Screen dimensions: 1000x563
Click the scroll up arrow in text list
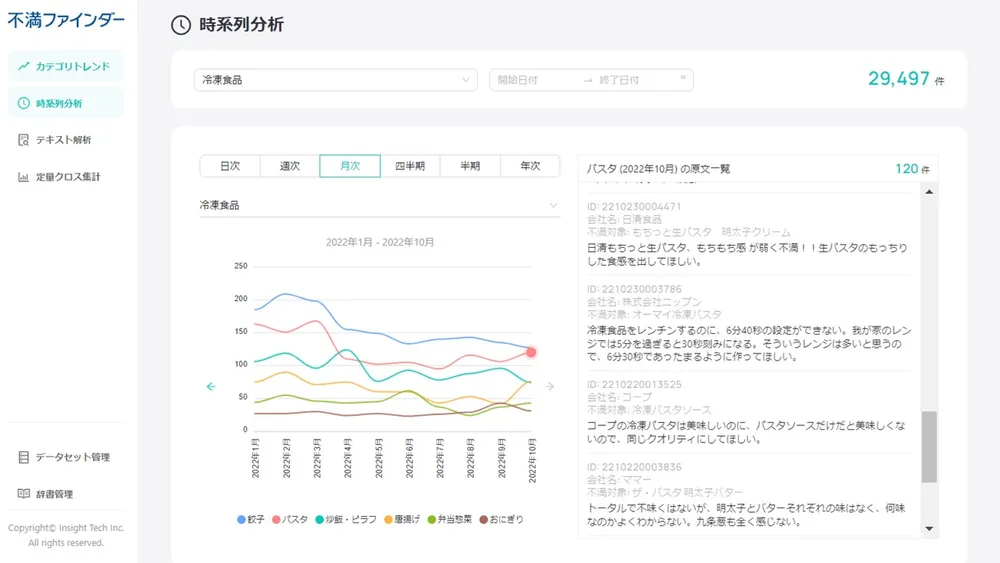[929, 192]
